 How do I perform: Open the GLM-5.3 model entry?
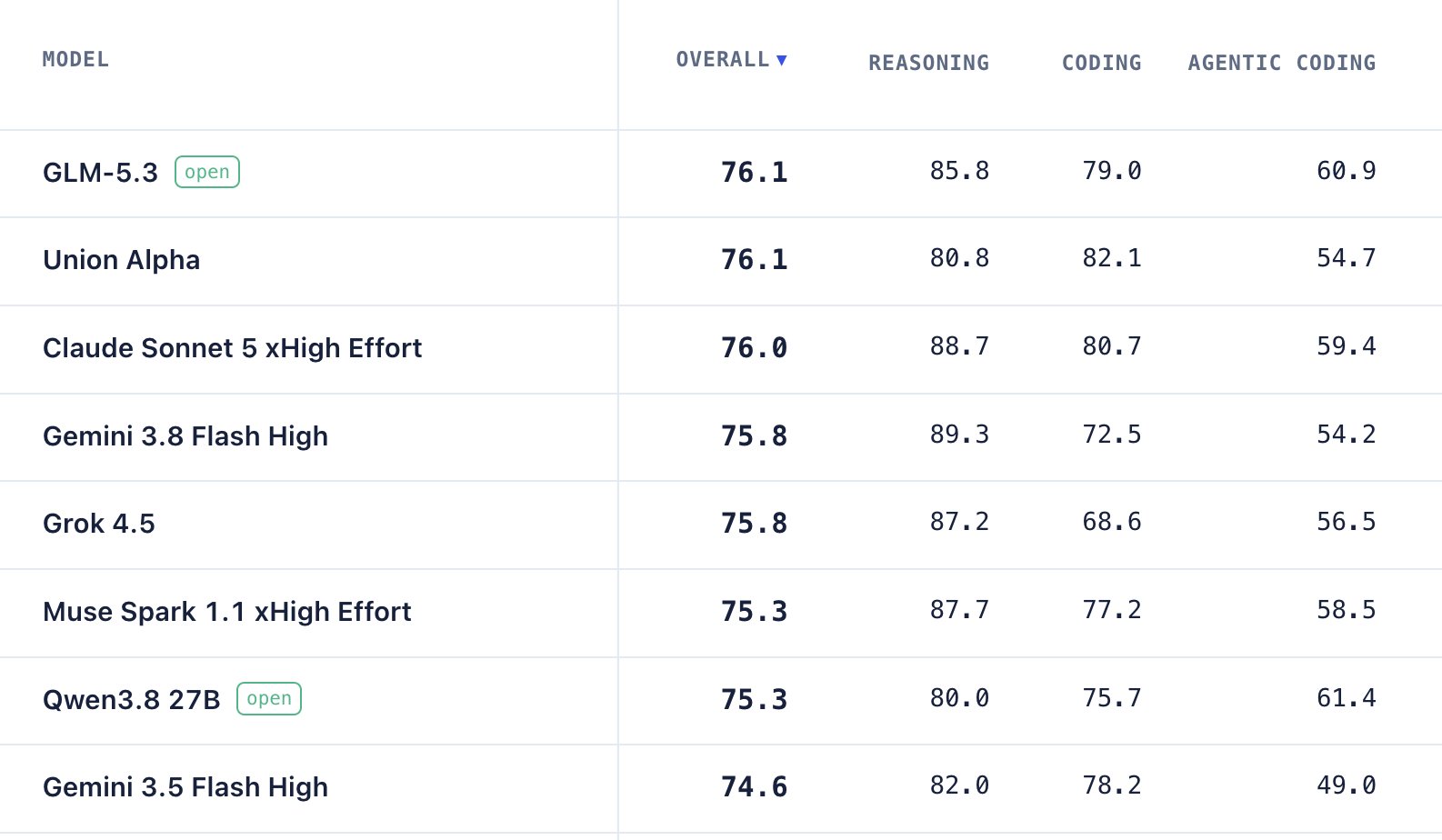[100, 173]
